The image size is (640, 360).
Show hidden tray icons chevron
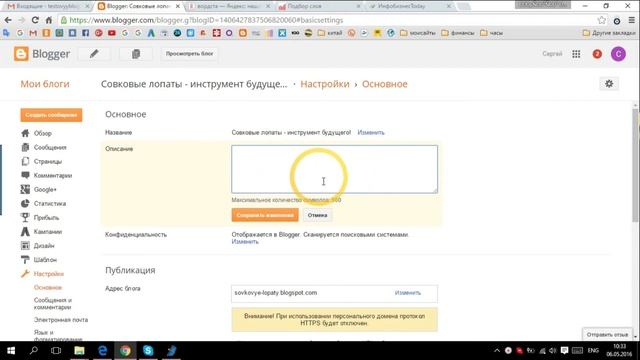coord(497,351)
